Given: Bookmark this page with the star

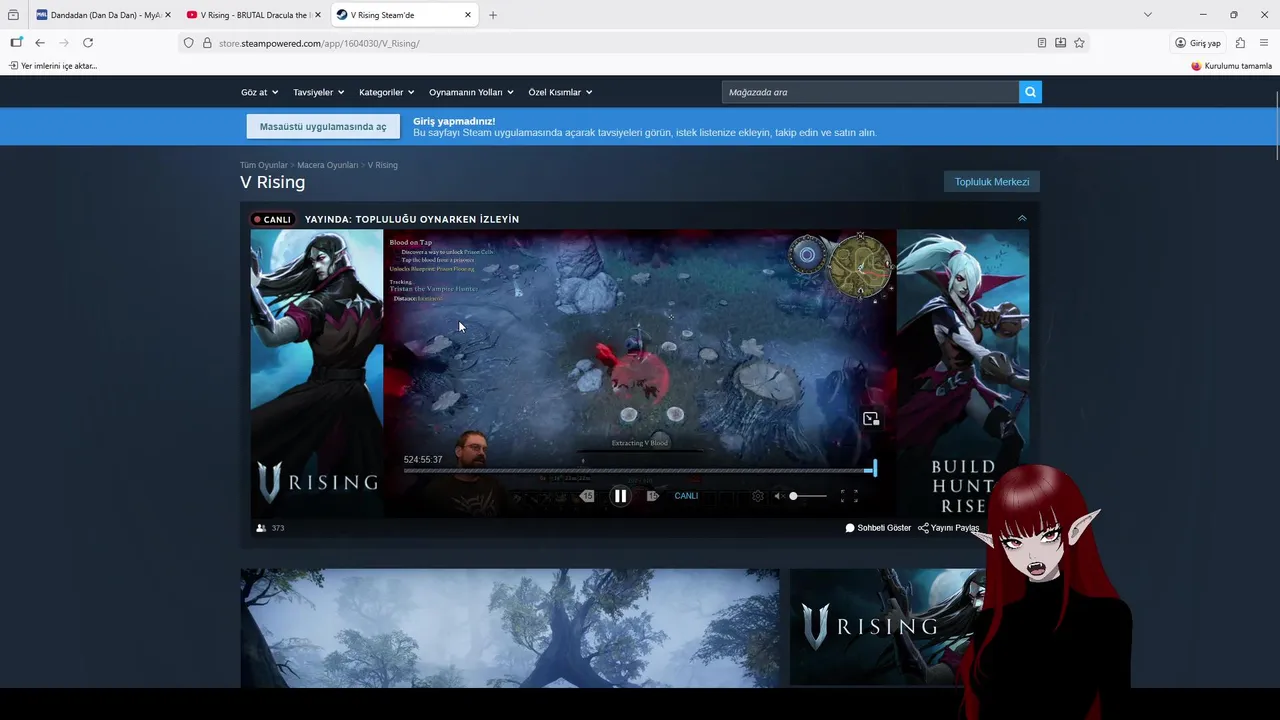Looking at the screenshot, I should 1079,43.
